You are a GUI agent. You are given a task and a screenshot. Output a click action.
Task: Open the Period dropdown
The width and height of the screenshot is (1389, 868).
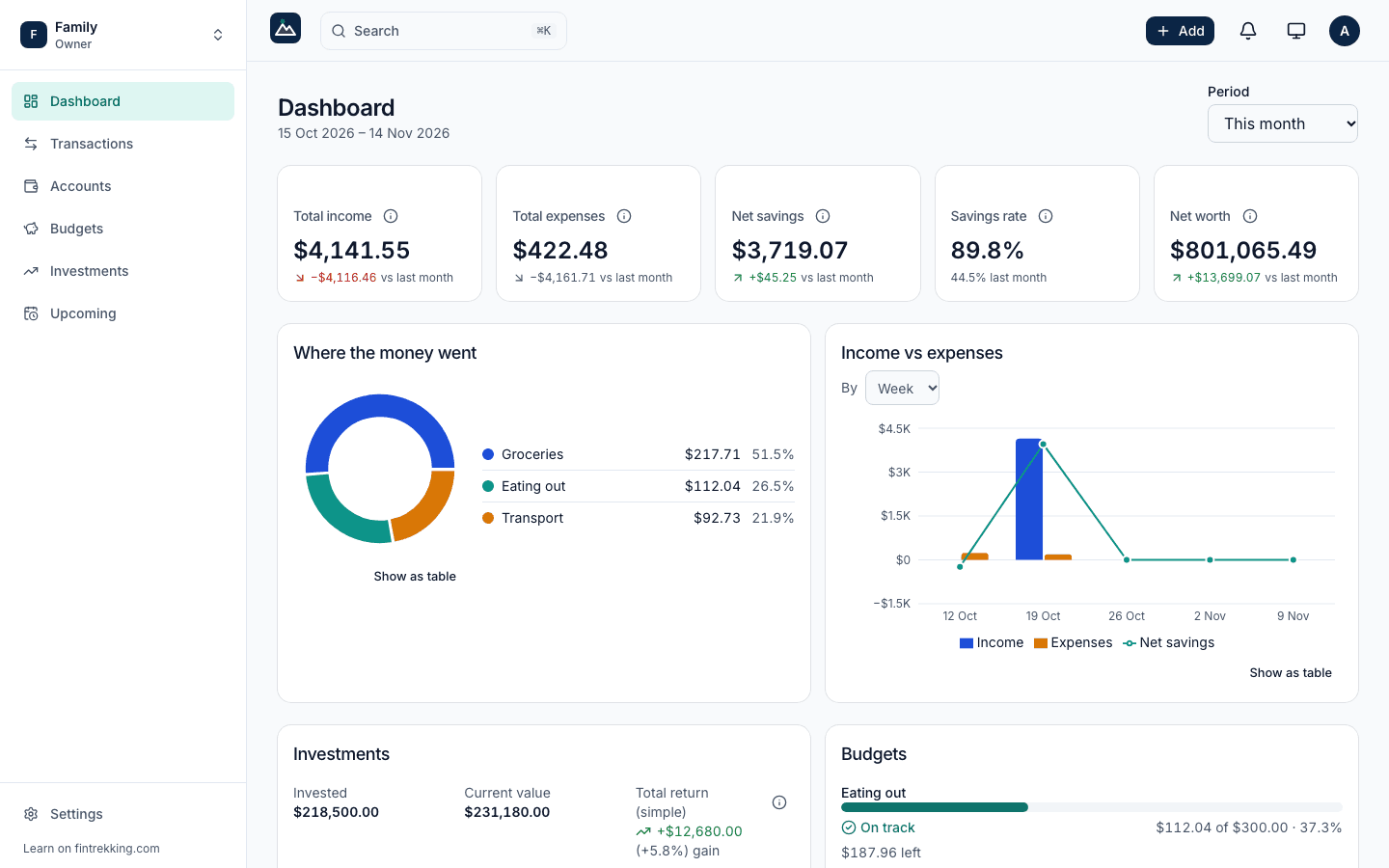(x=1283, y=123)
